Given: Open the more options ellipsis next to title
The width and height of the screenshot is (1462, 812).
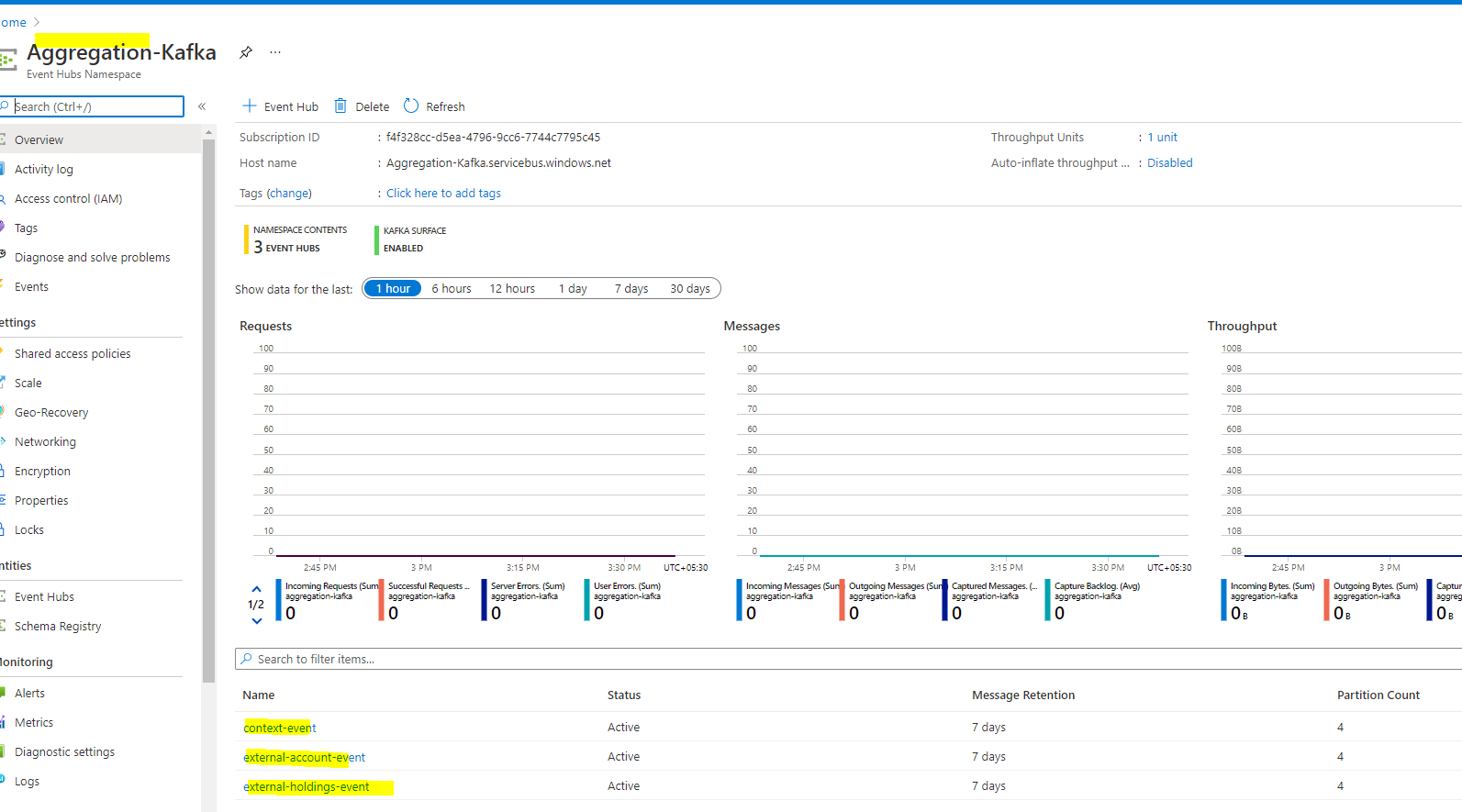Looking at the screenshot, I should click(x=275, y=52).
